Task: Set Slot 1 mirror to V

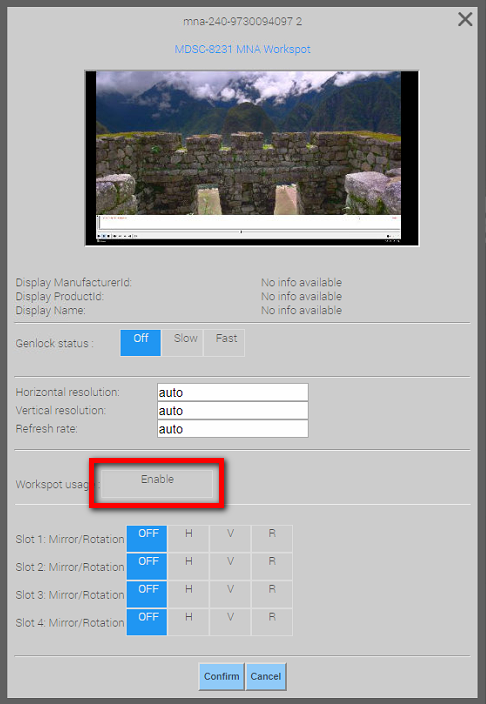Action: point(230,539)
